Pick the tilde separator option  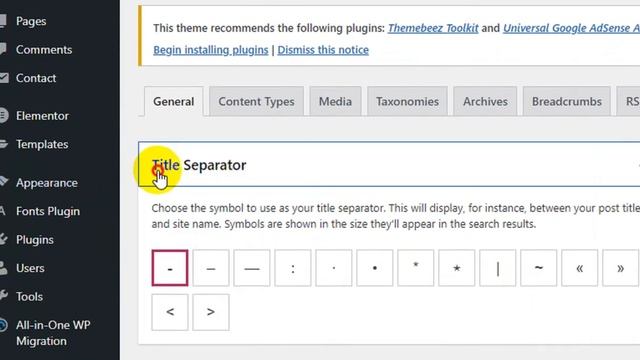(x=538, y=268)
